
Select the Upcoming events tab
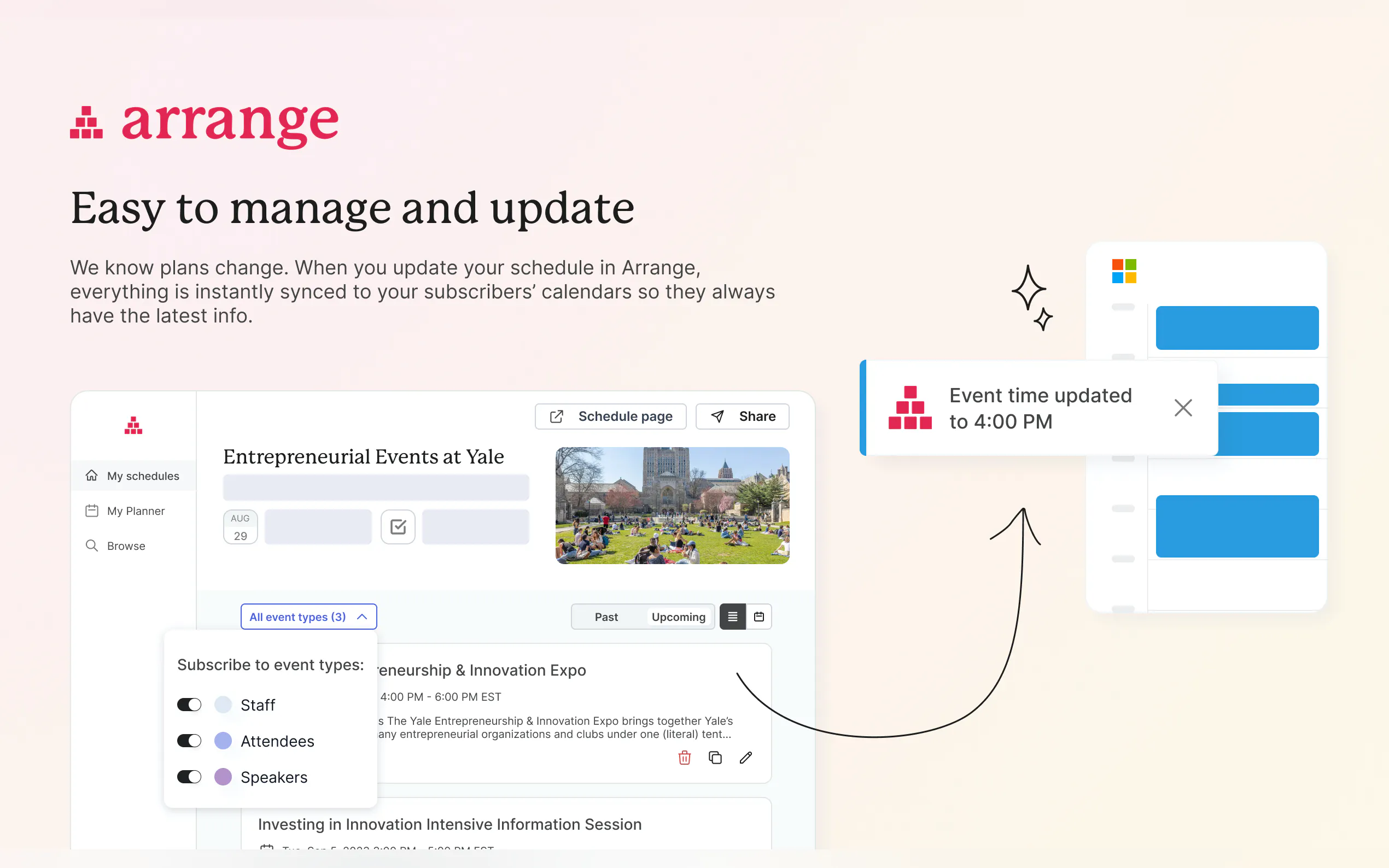click(678, 617)
